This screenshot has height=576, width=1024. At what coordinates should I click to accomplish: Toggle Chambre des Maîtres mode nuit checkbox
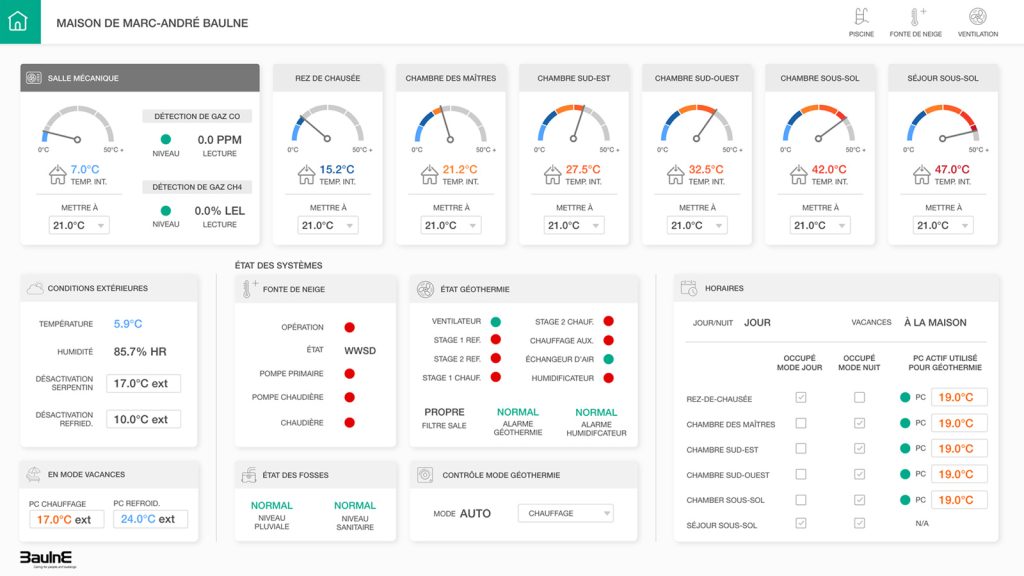859,423
